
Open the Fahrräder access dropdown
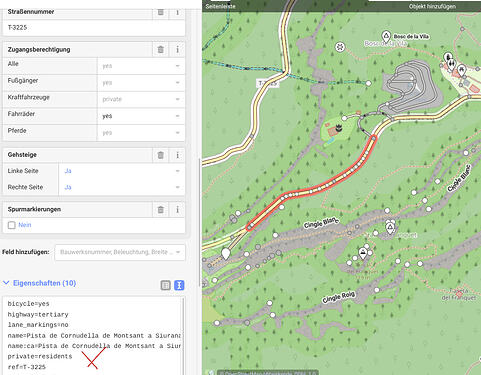coord(141,116)
